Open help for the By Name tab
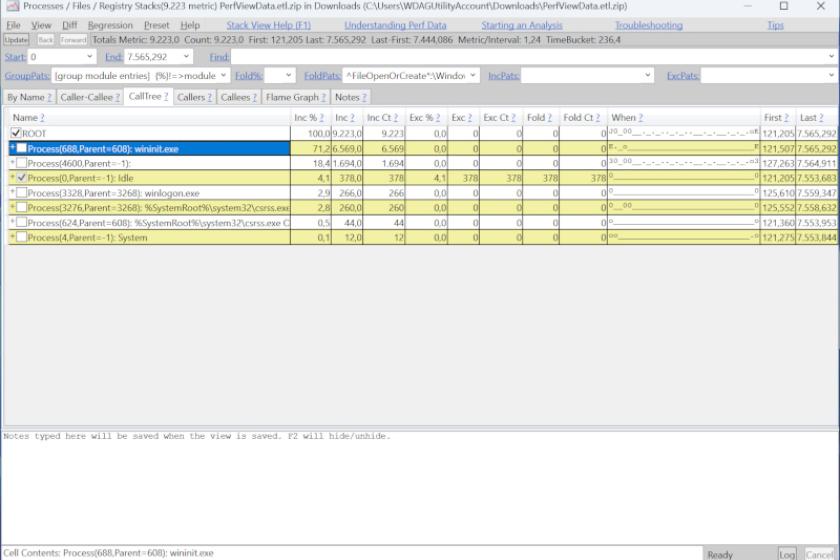Screen dimensions: 840x560 (x=50, y=98)
